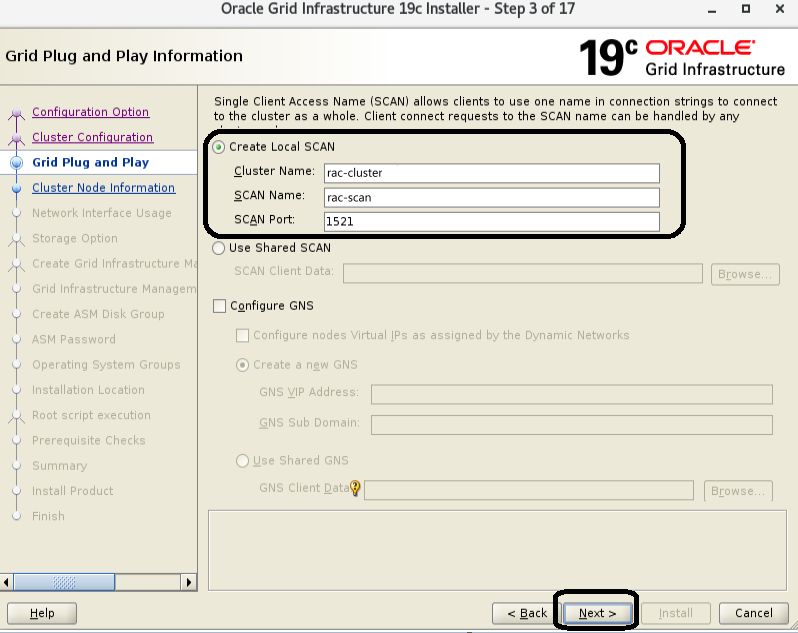The width and height of the screenshot is (798, 633).
Task: Click the Cluster Node Information step bullet
Action: click(16, 188)
